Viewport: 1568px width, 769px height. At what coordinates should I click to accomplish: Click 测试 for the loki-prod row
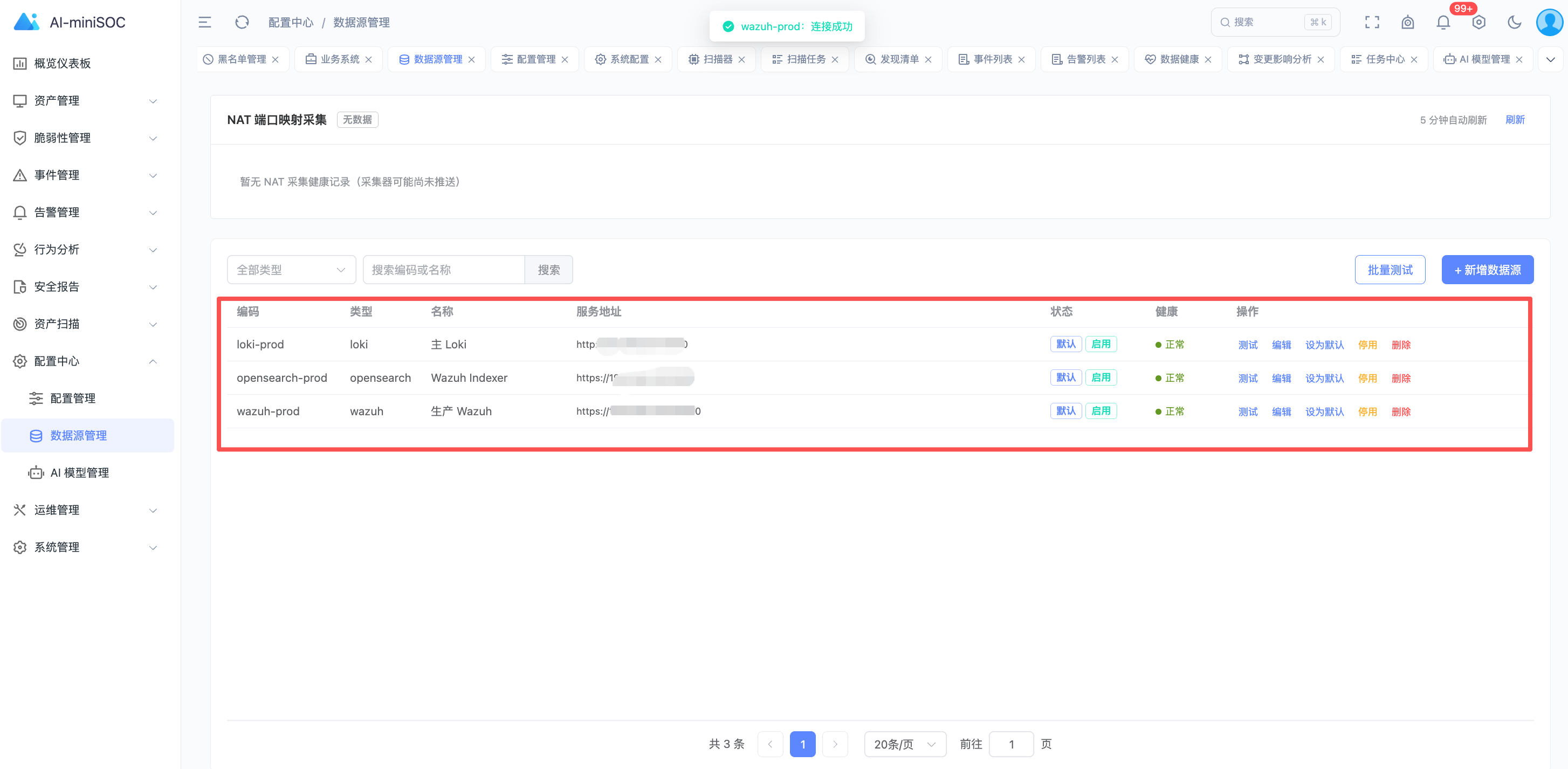(x=1248, y=345)
